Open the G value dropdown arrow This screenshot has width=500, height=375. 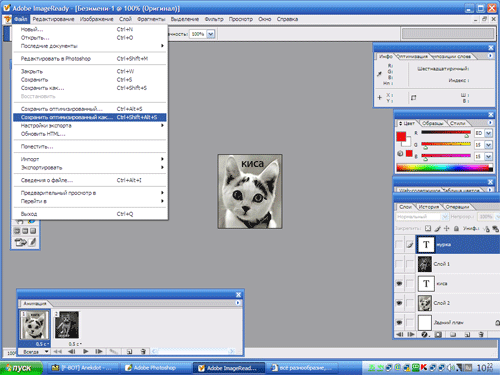click(488, 145)
